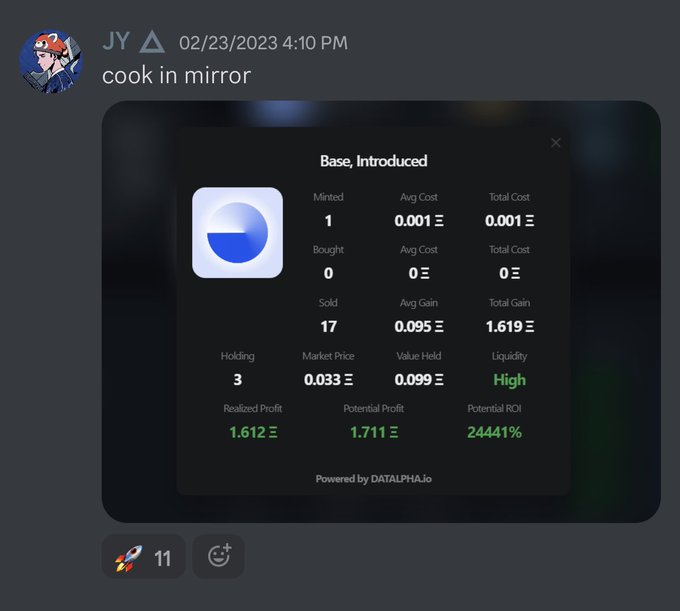The height and width of the screenshot is (611, 680).
Task: Add the rocket emoji reaction
Action: 144,557
